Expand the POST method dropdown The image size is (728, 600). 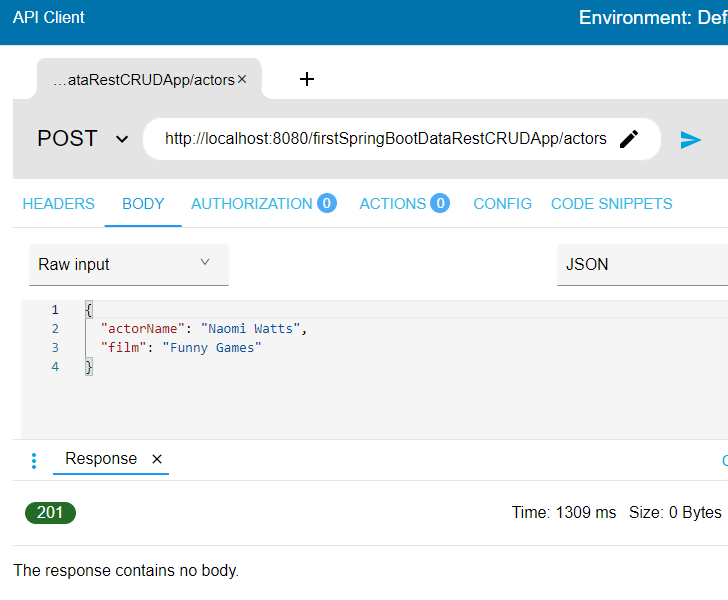point(122,139)
